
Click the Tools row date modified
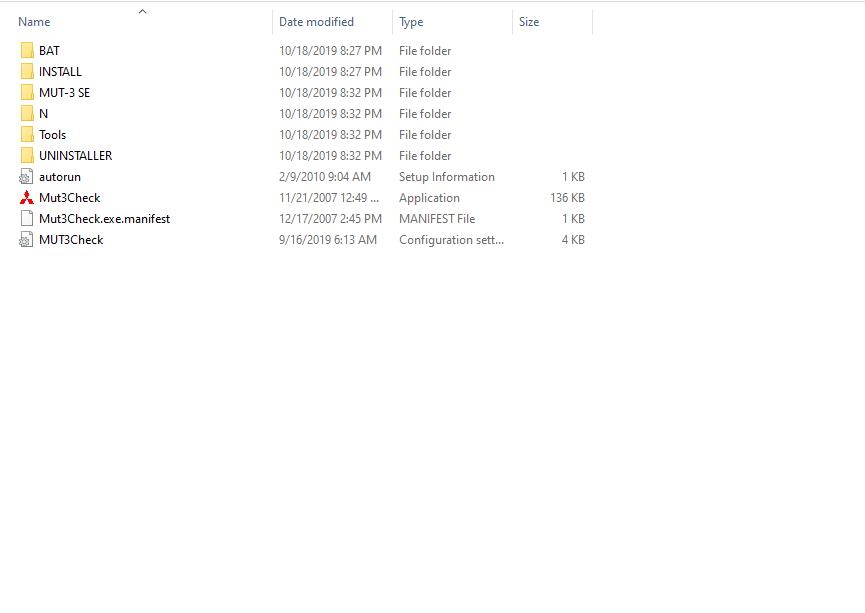pos(330,135)
